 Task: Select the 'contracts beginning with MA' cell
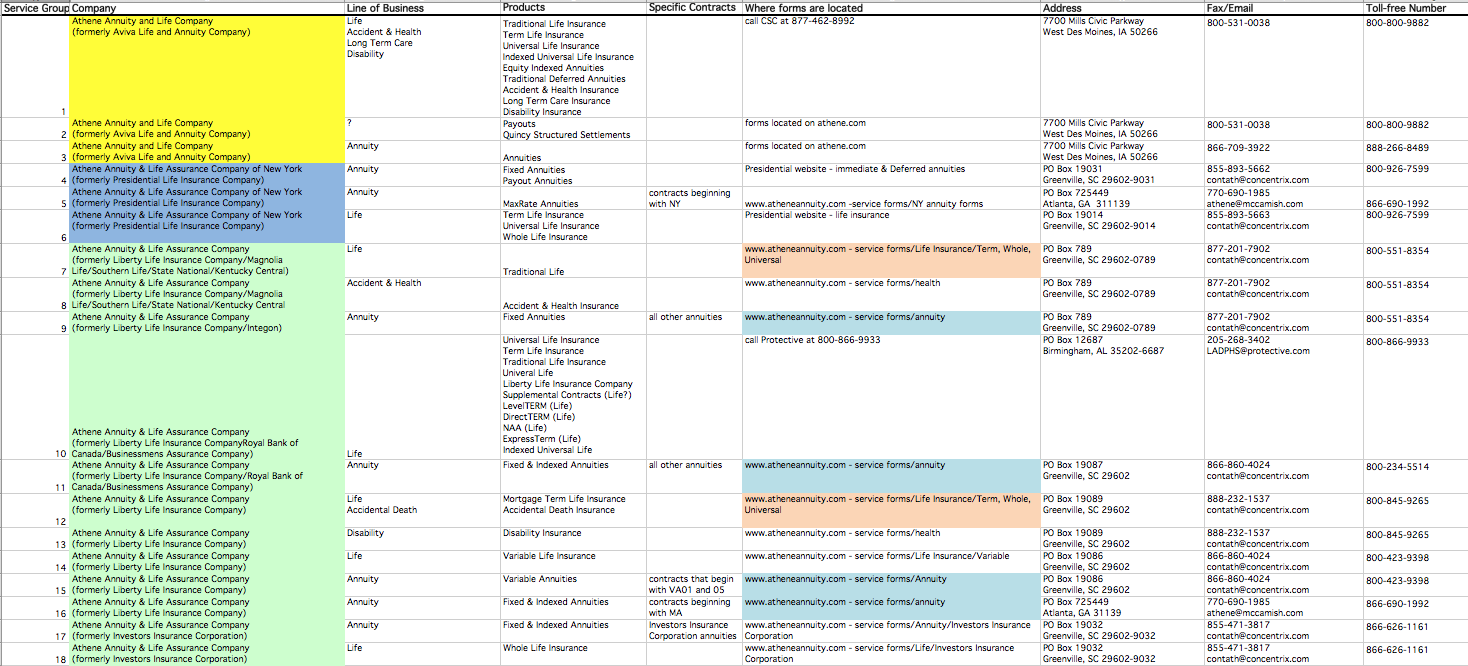tap(693, 607)
